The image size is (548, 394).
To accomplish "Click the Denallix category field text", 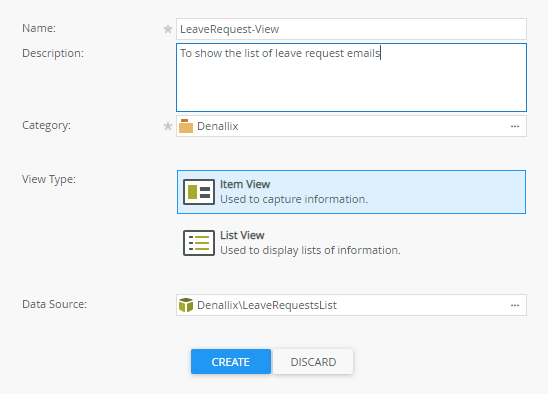I will 218,126.
